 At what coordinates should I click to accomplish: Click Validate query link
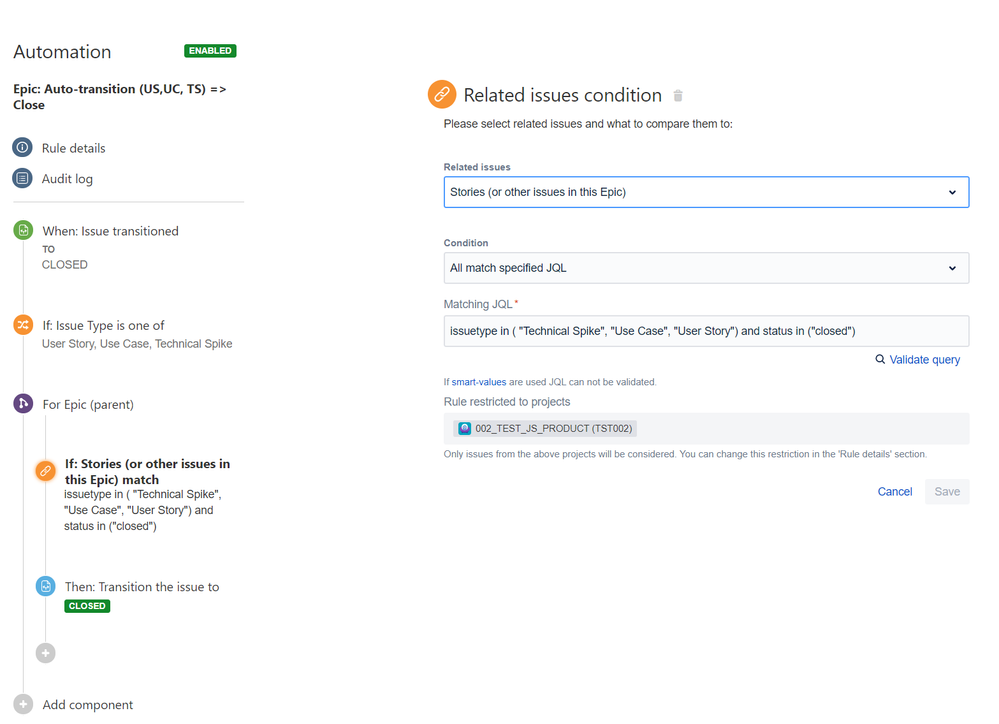pyautogui.click(x=924, y=359)
